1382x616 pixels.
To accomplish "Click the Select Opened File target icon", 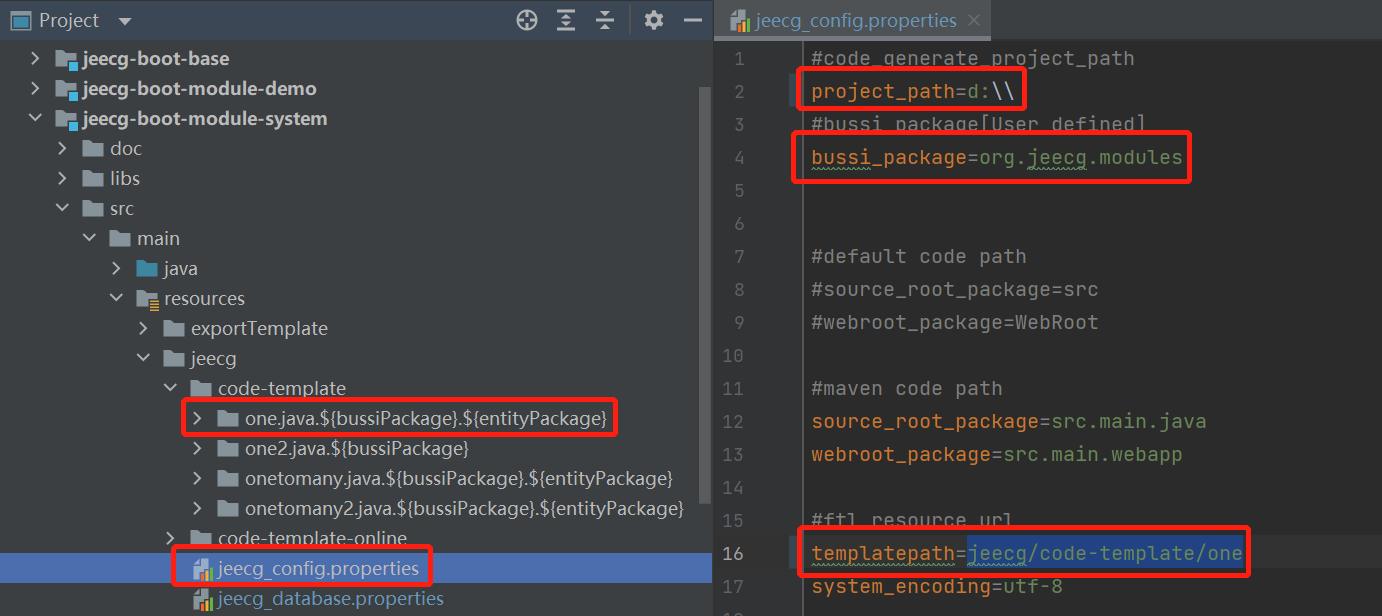I will point(527,20).
